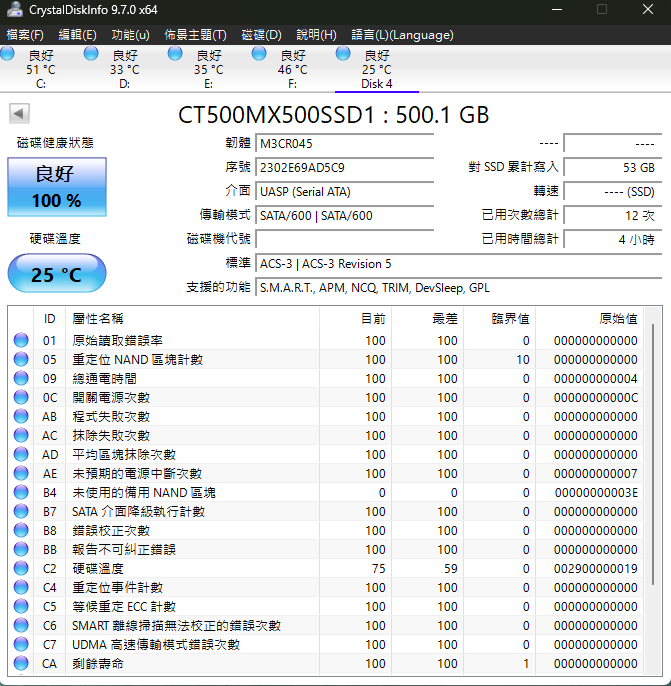Open the 功能(u) menu
Image resolution: width=671 pixels, height=686 pixels.
coord(130,35)
